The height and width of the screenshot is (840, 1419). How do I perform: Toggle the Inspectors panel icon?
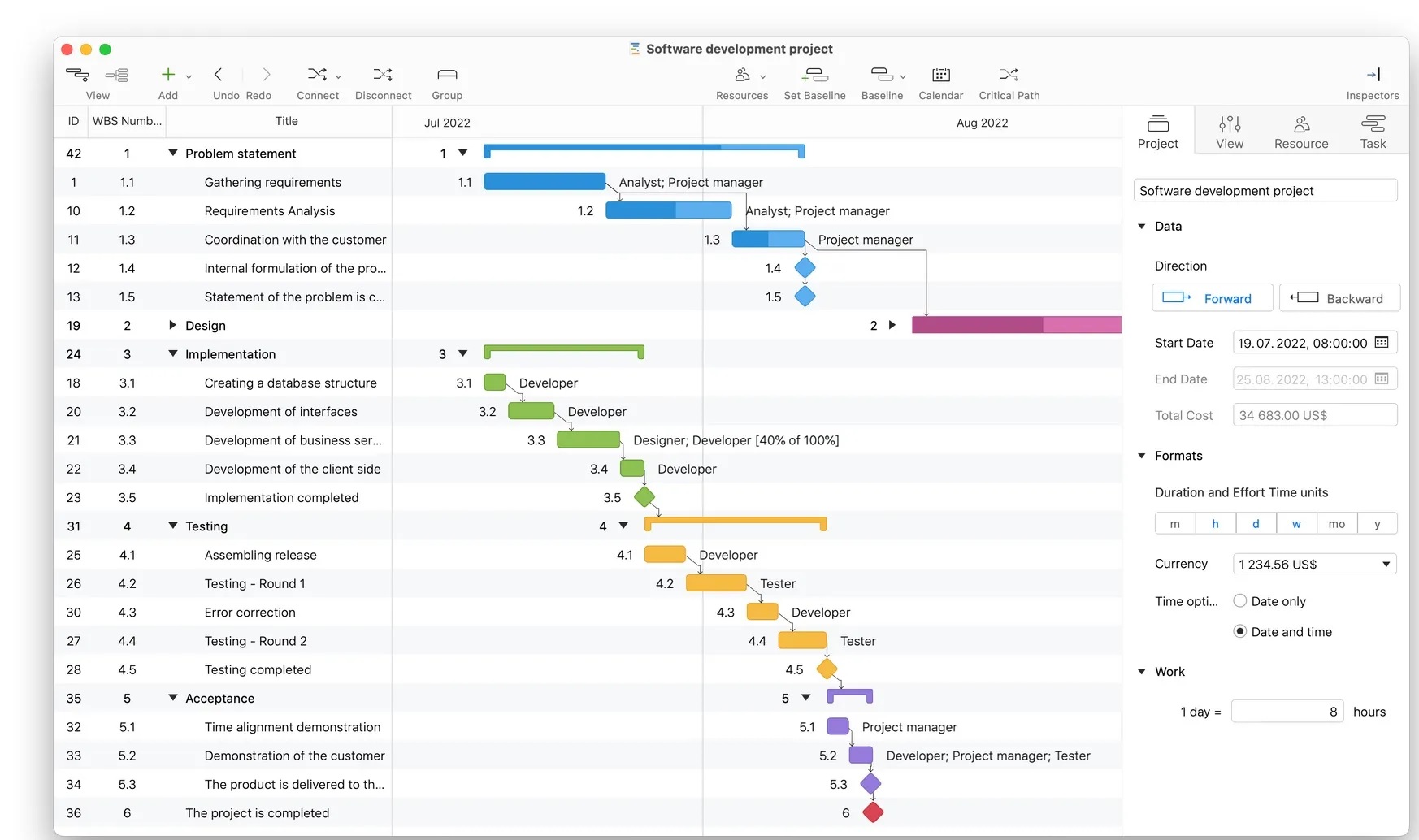[x=1373, y=76]
